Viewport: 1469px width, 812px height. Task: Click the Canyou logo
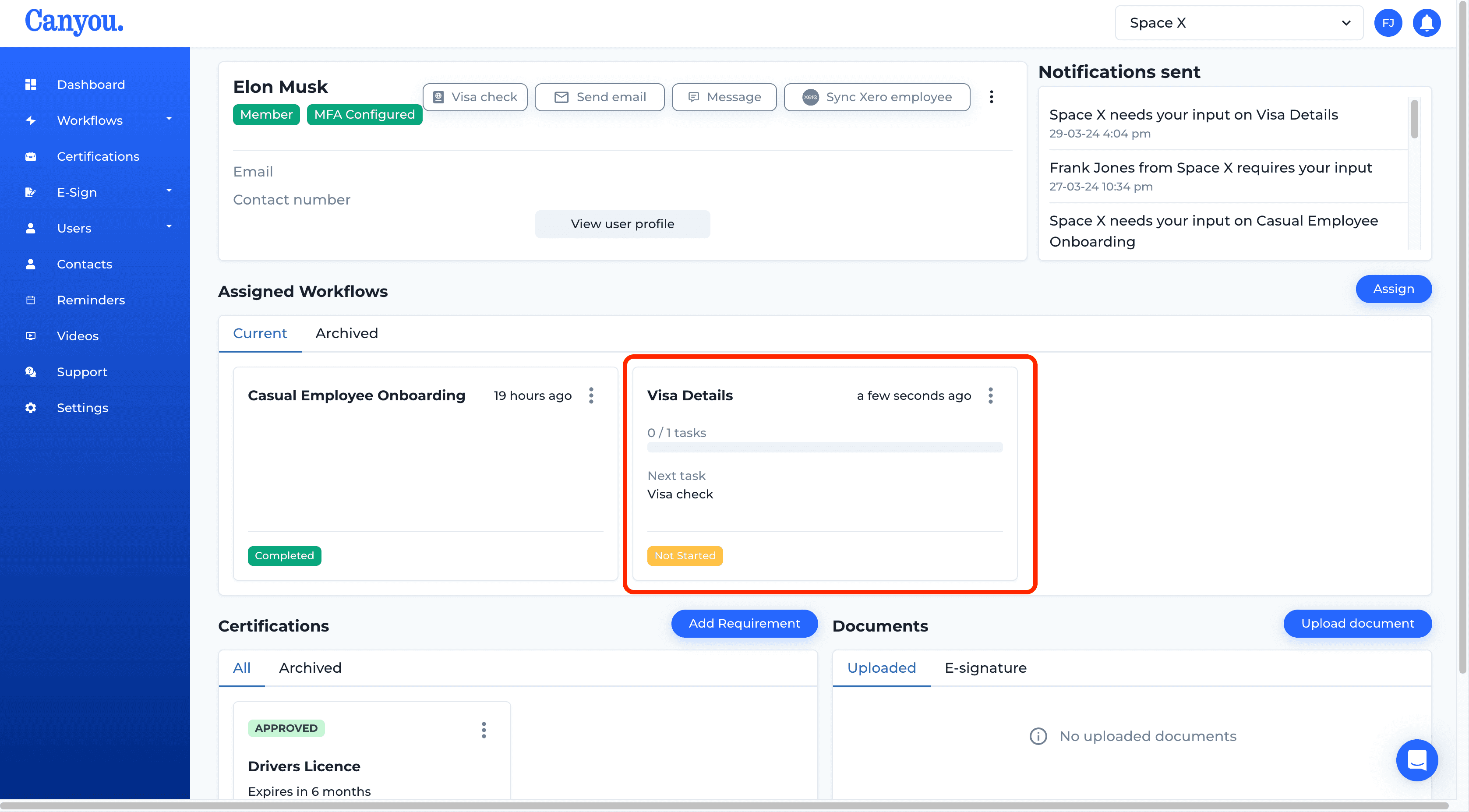point(74,21)
